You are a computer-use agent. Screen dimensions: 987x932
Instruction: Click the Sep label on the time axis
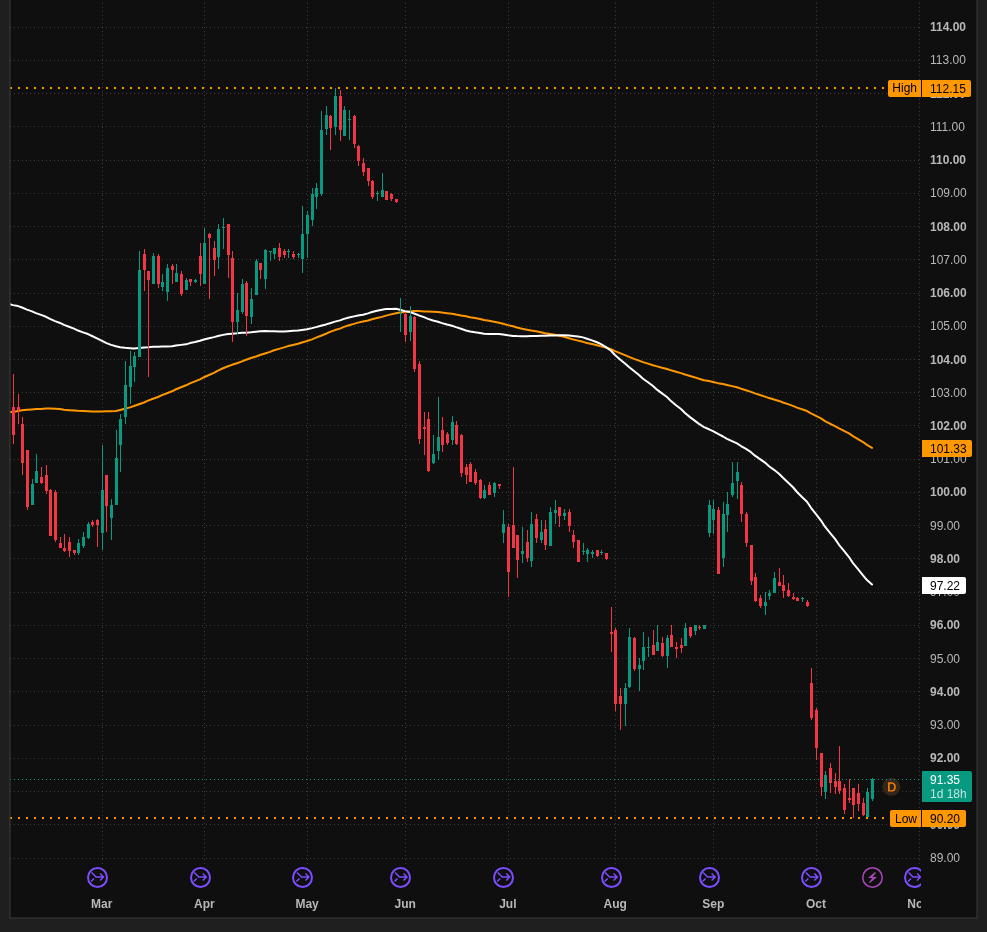tap(713, 904)
